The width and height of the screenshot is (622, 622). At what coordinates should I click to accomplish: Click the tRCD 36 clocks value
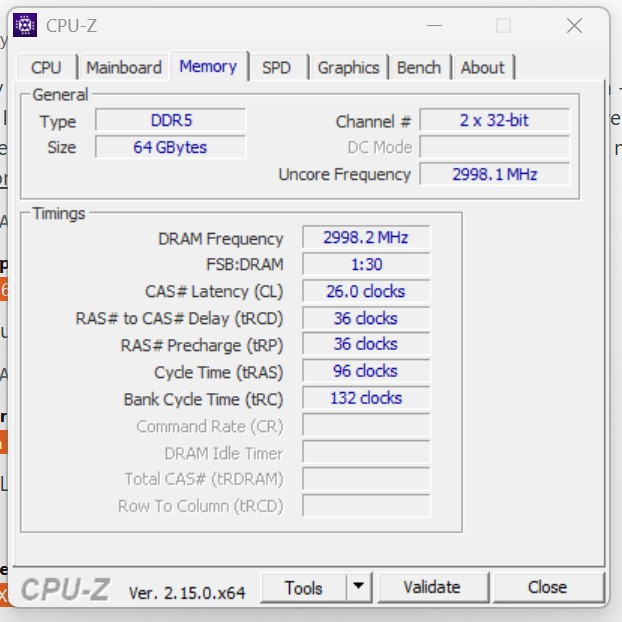[x=366, y=319]
